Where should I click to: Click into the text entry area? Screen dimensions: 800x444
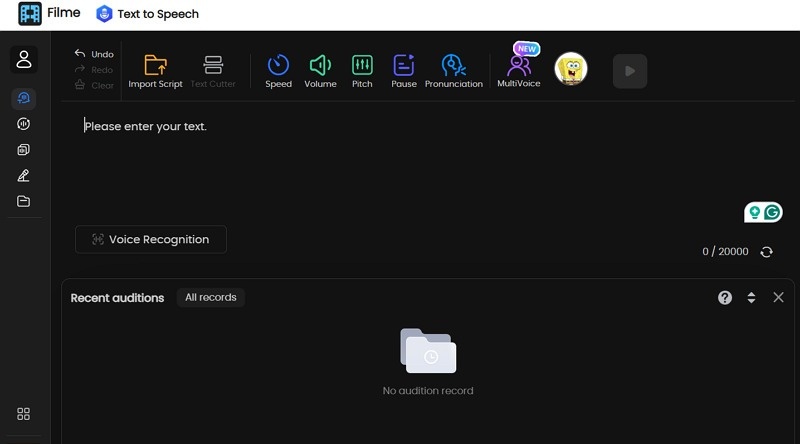[400, 160]
